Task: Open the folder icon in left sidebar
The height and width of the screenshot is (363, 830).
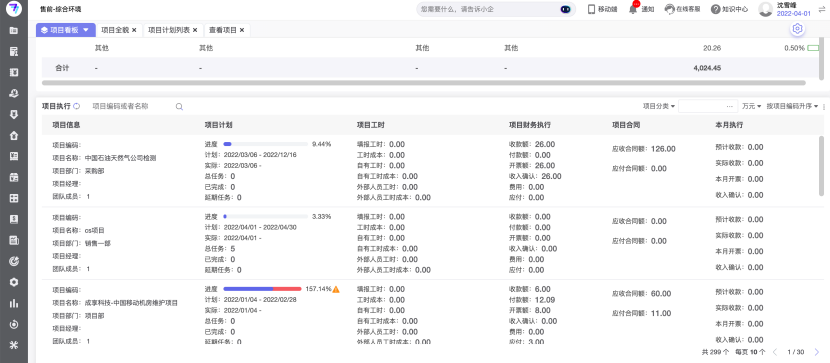Action: (x=14, y=30)
